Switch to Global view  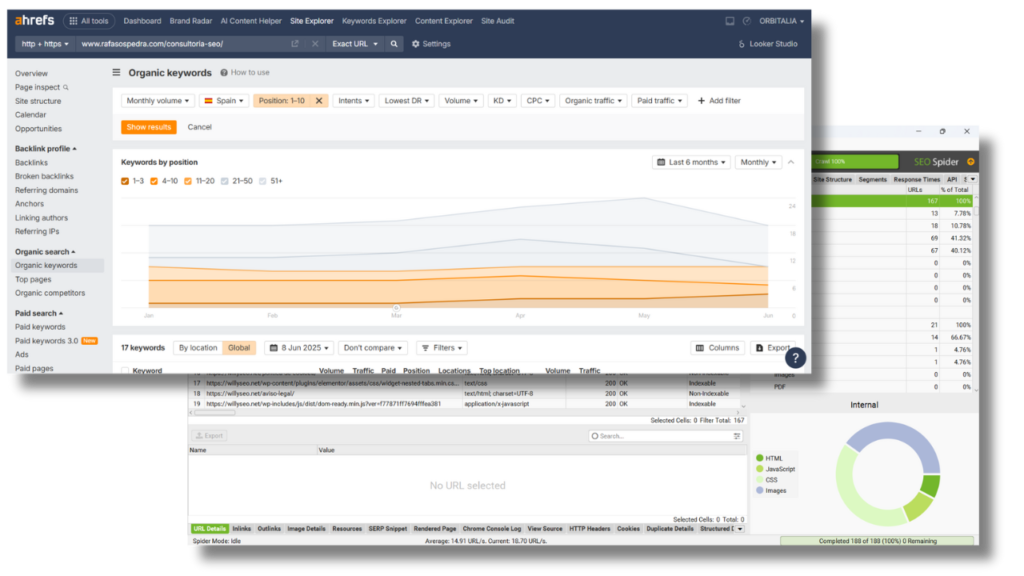click(239, 348)
